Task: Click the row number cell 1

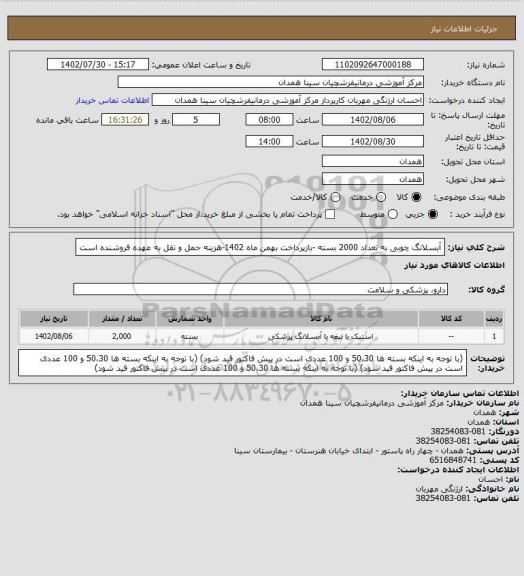Action: pyautogui.click(x=494, y=336)
